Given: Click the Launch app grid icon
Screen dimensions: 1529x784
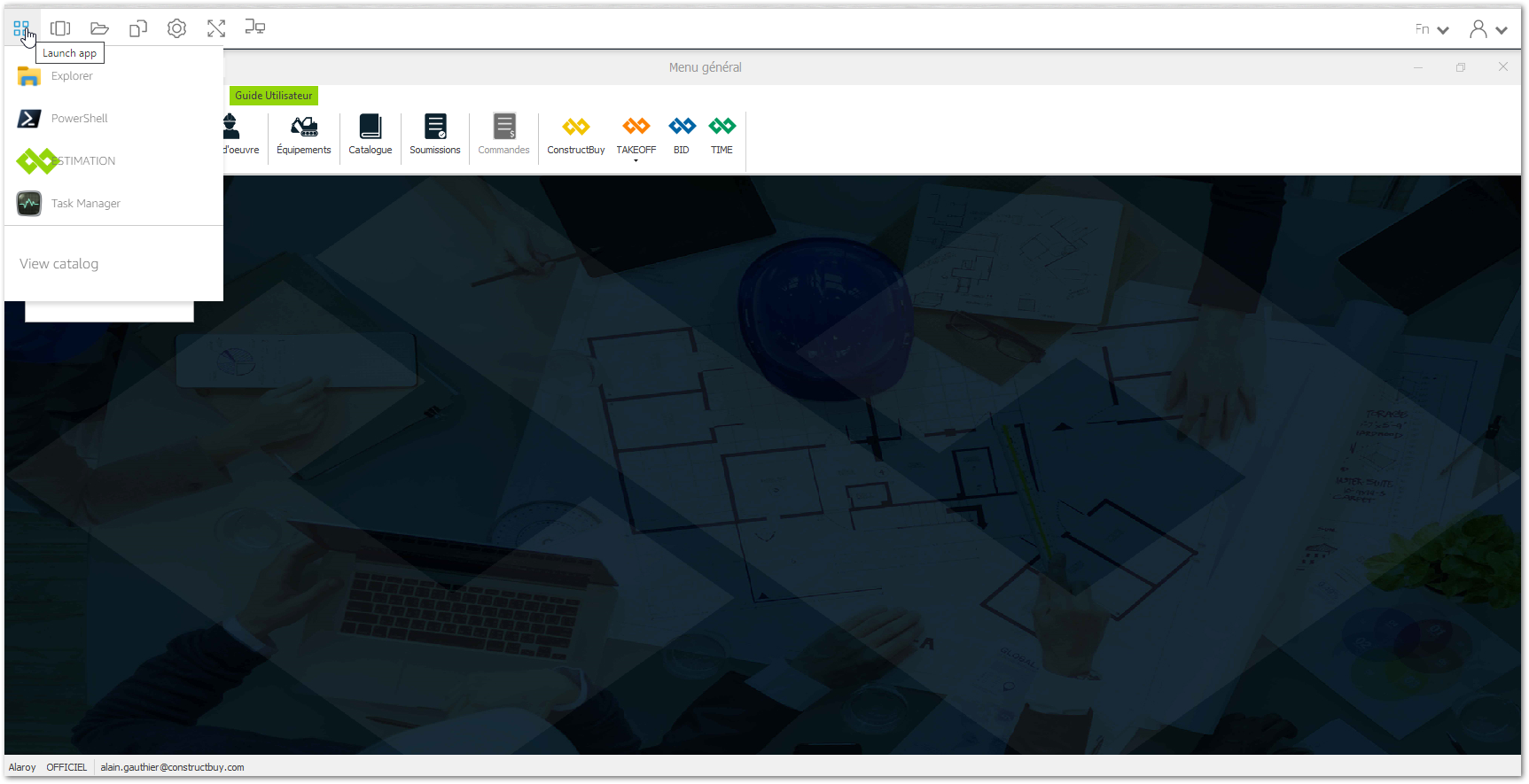Looking at the screenshot, I should 21,28.
